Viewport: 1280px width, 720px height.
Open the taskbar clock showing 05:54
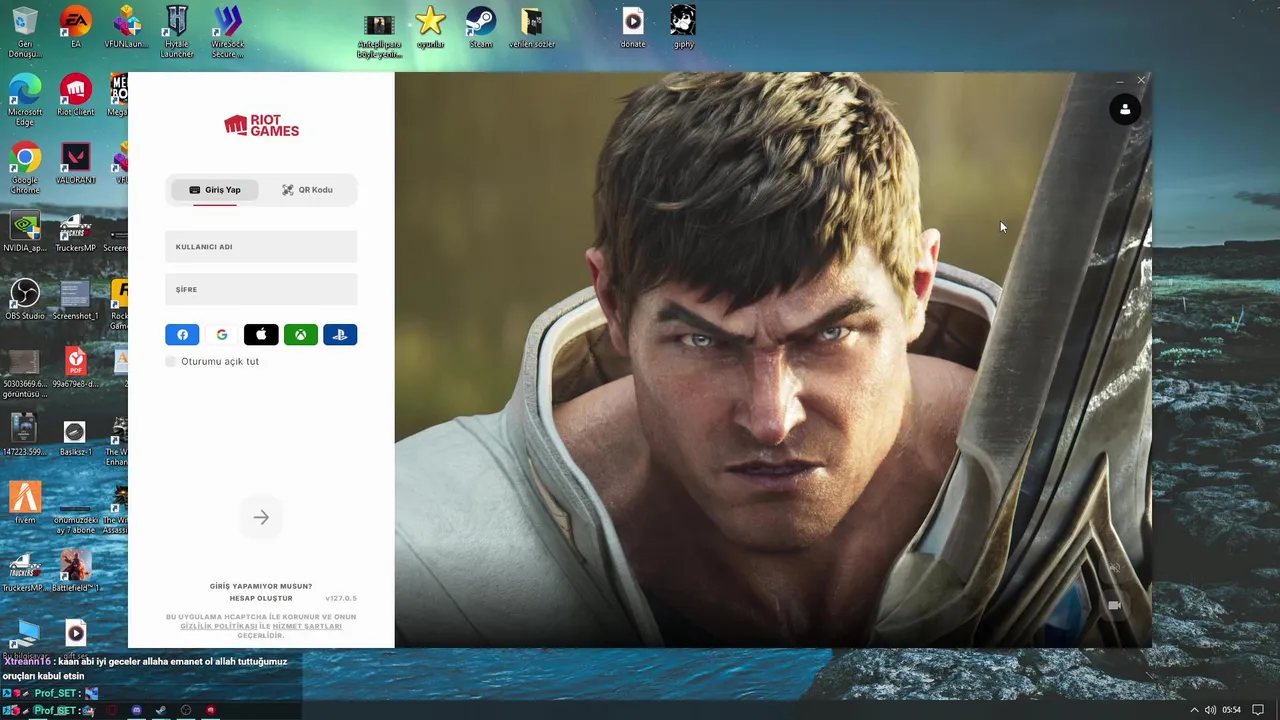[1231, 710]
